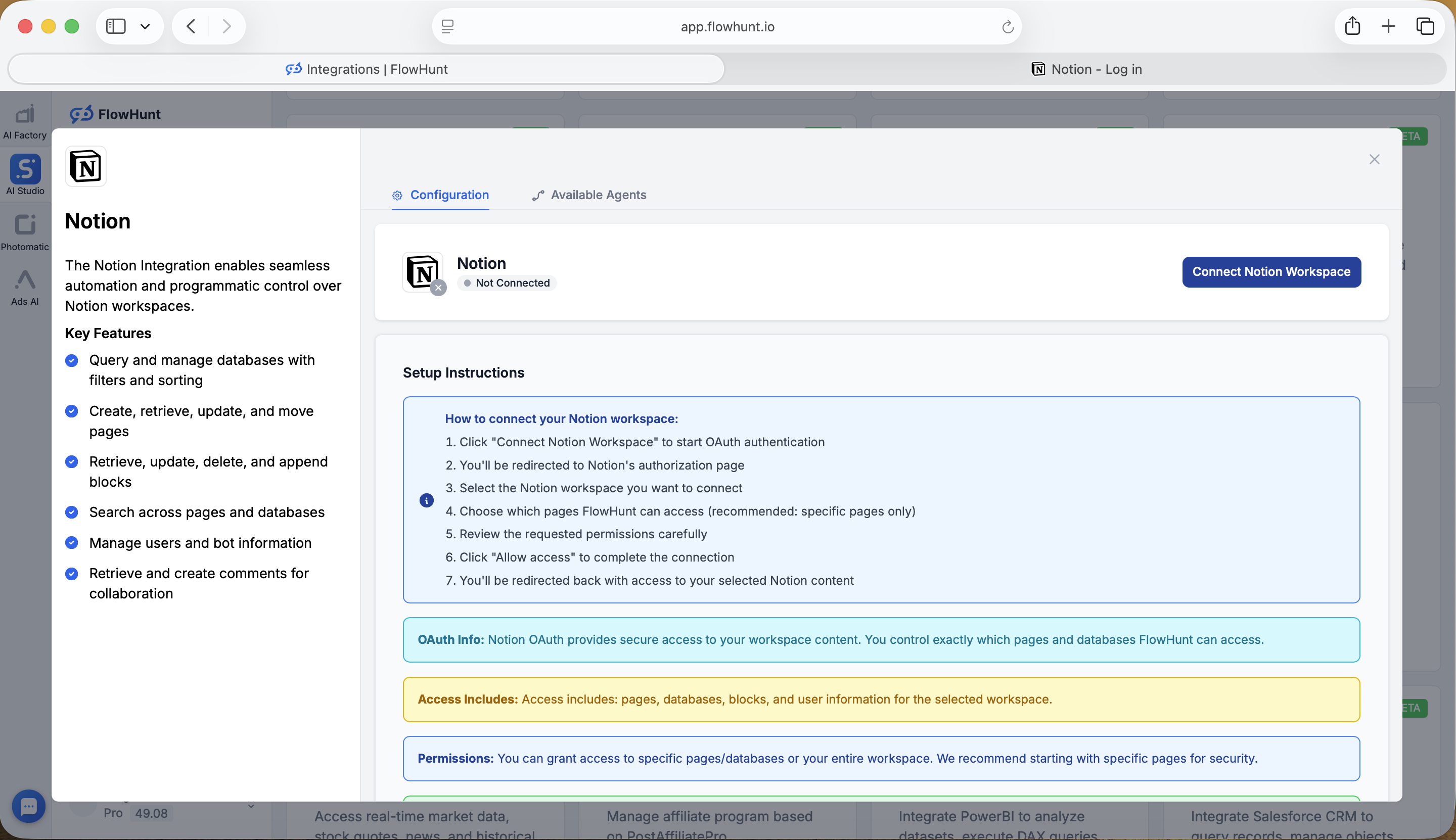Switch to the Notion - Log in tab
The height and width of the screenshot is (840, 1456).
[1085, 69]
